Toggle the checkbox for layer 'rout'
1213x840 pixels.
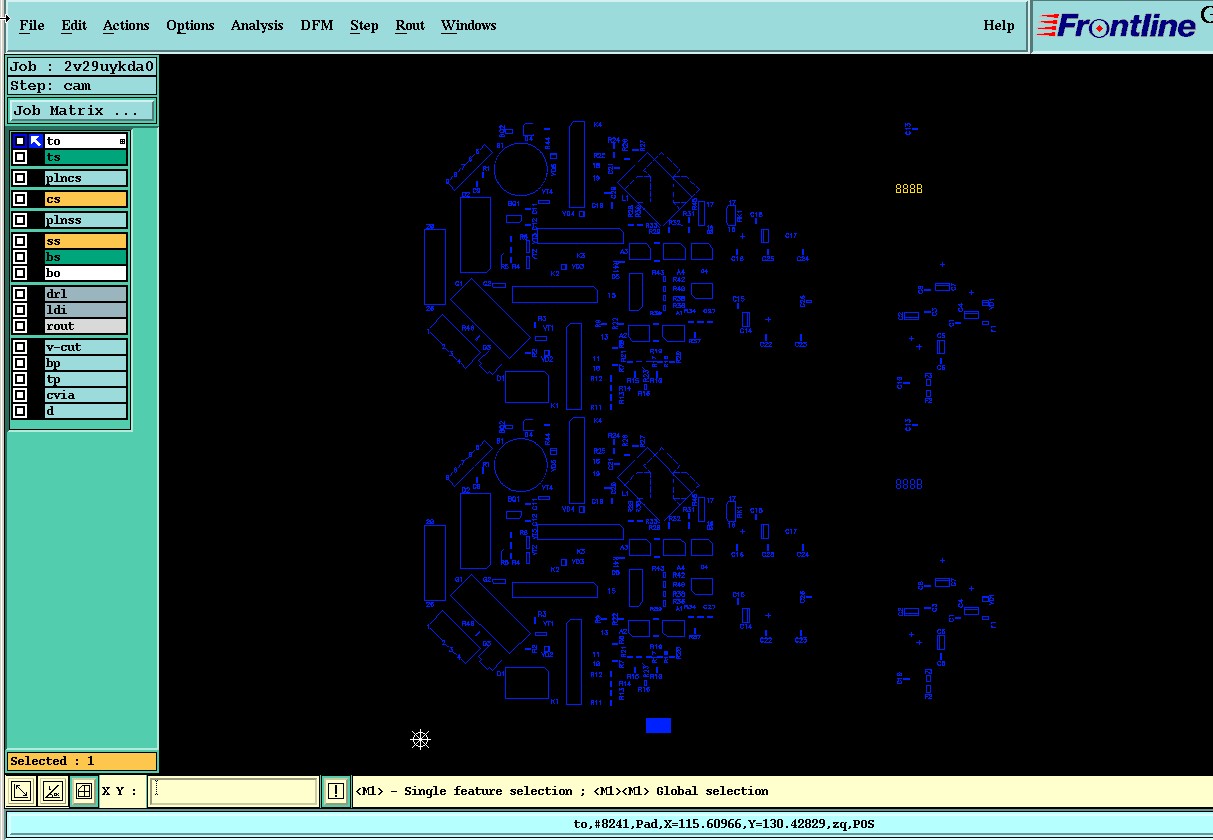(20, 326)
